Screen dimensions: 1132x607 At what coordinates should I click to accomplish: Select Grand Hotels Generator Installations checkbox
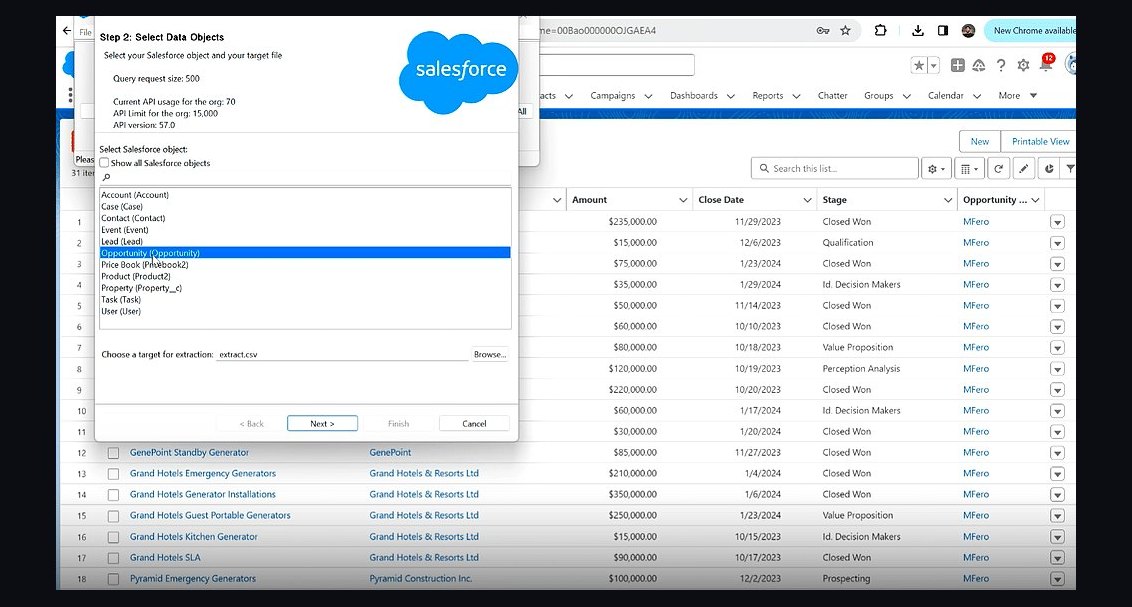[113, 495]
